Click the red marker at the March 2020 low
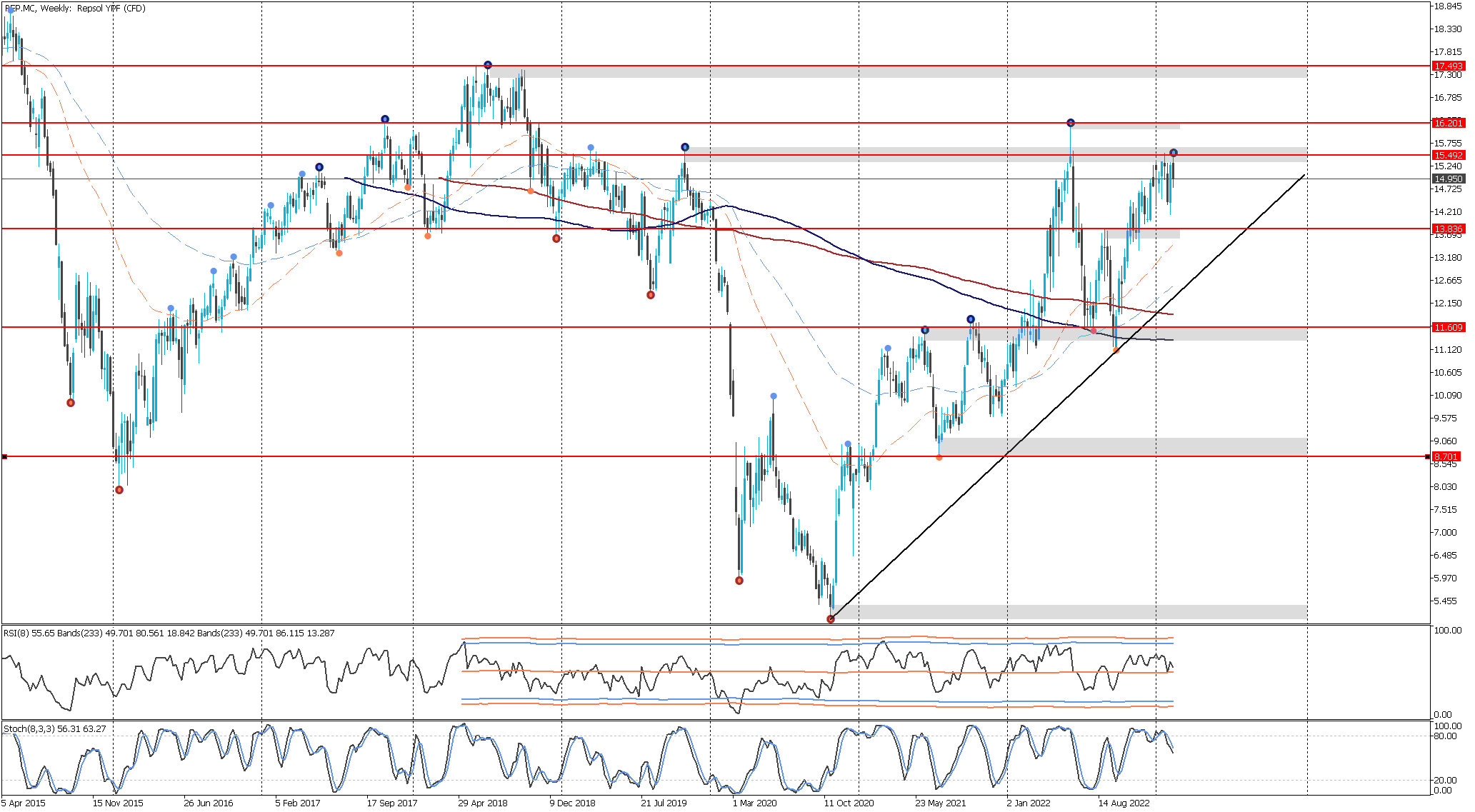Screen dimensions: 1475x812 (739, 581)
